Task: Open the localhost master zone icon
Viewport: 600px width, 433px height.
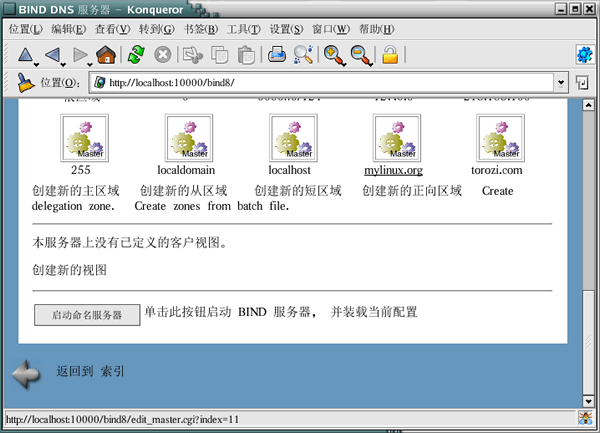Action: 293,138
